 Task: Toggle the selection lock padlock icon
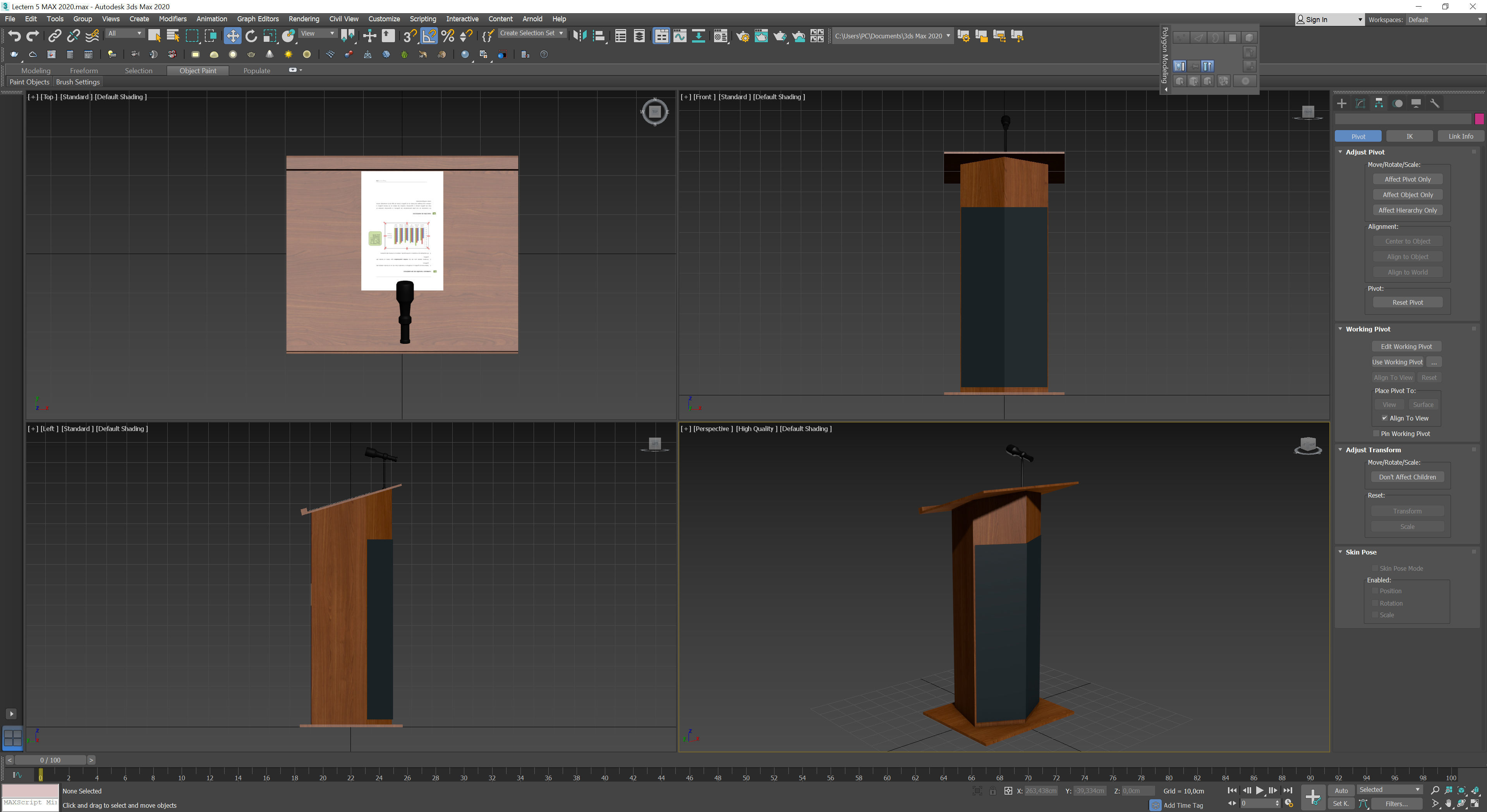pos(992,791)
